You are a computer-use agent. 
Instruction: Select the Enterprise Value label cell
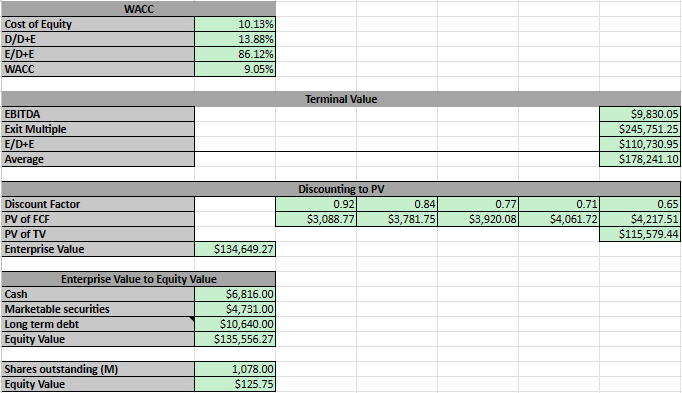98,249
